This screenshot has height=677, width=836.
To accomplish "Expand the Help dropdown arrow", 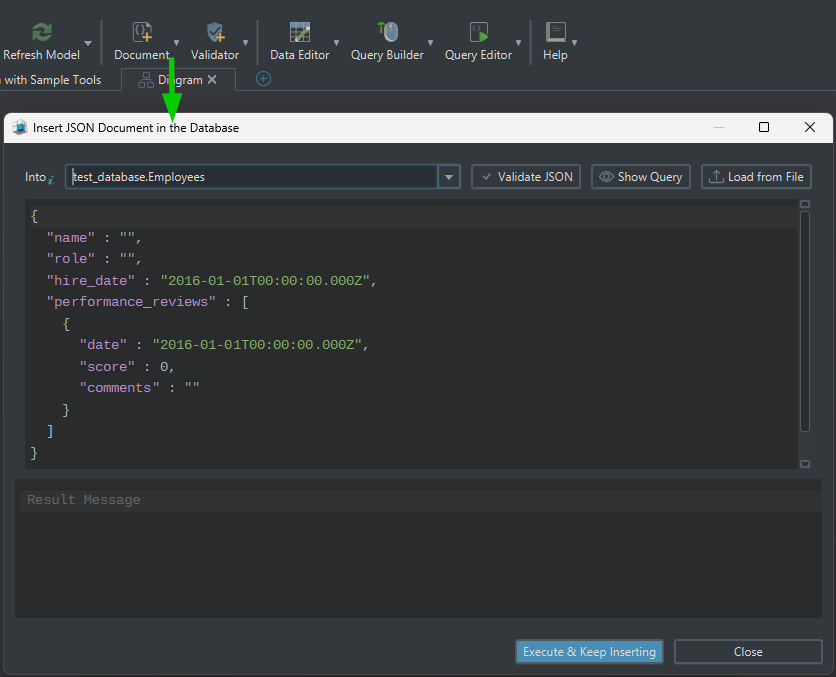I will coord(574,43).
